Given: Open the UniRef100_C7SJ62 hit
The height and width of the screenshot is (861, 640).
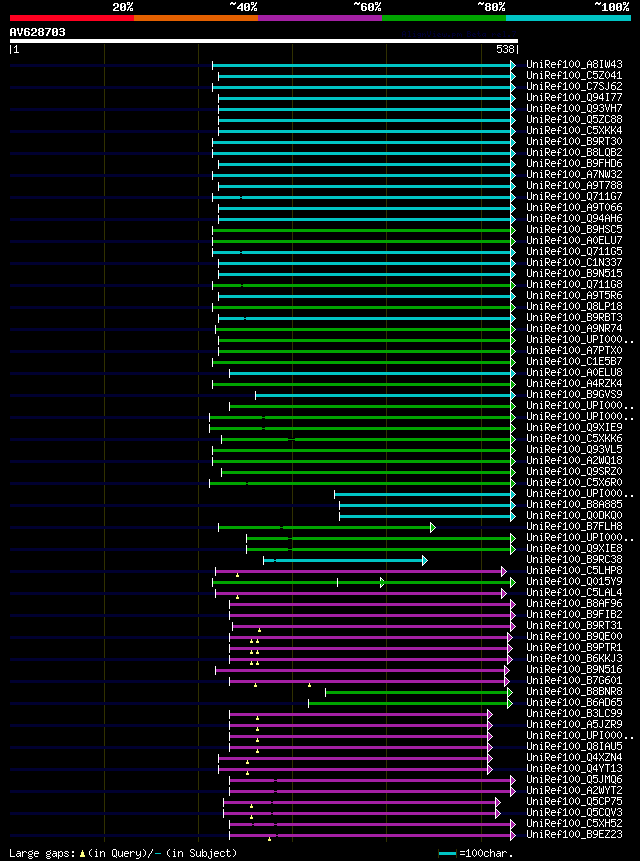Looking at the screenshot, I should [574, 87].
